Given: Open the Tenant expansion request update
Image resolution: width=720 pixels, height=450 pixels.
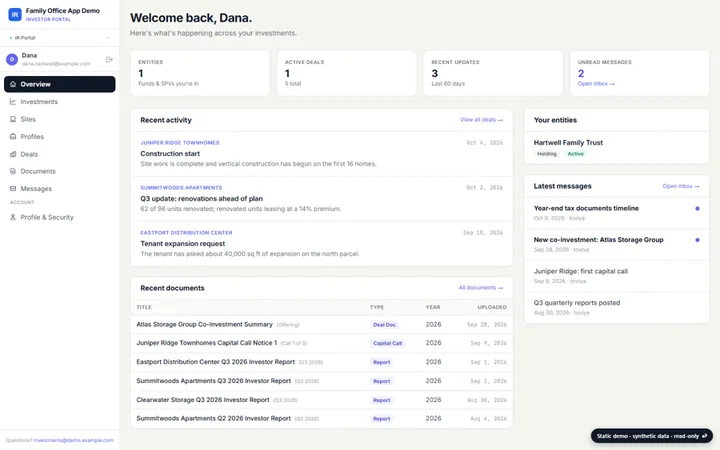Looking at the screenshot, I should pos(183,244).
